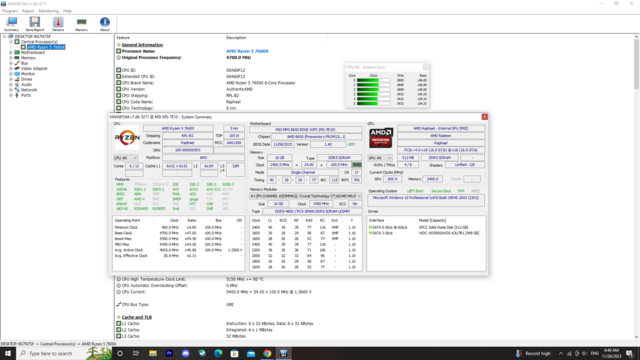Expand the Drives tree node
This screenshot has width=640, height=360.
11,79
